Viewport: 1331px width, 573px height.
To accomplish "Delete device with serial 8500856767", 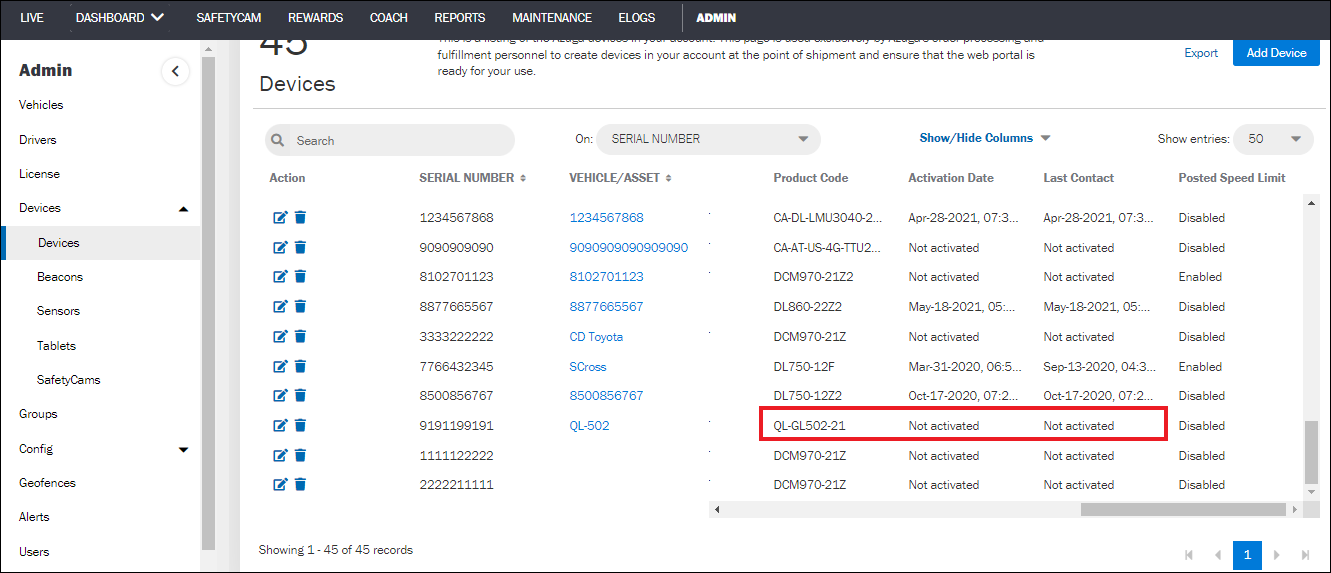I will click(x=300, y=395).
